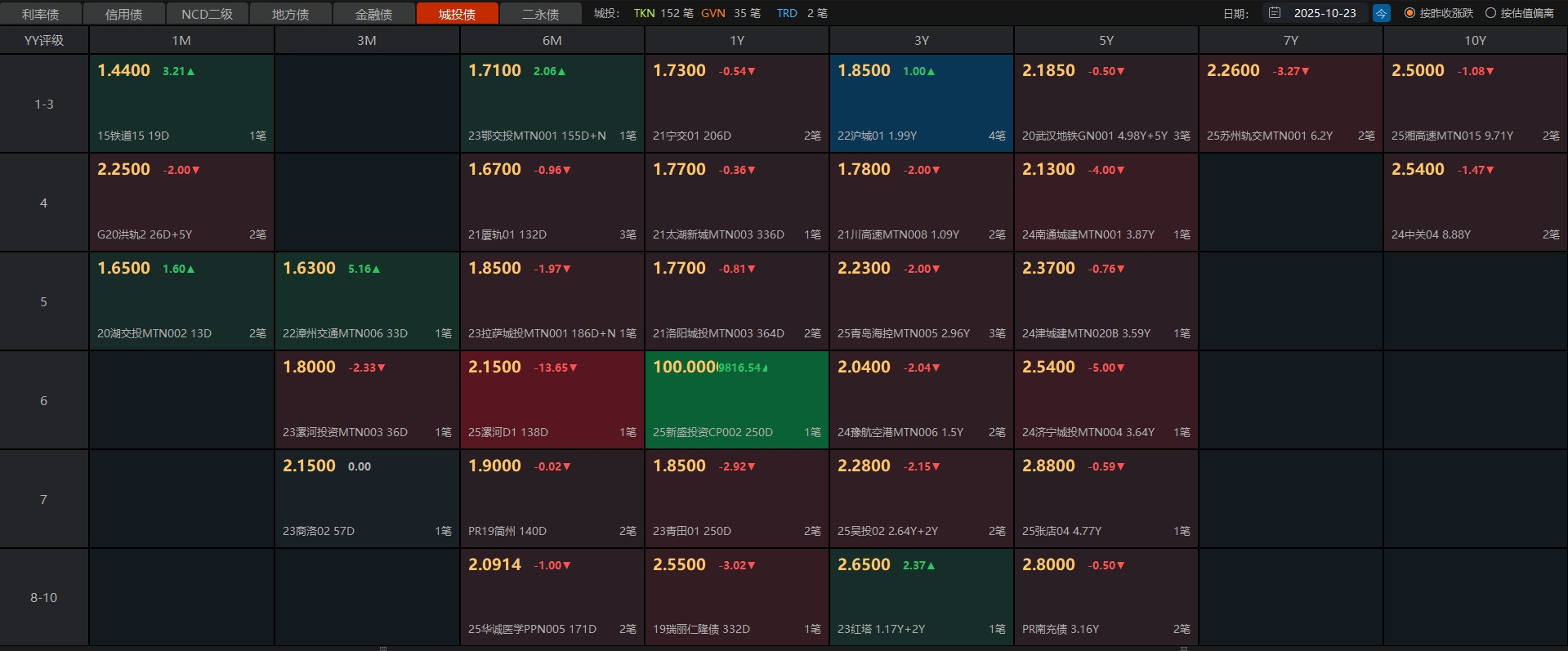
Task: Click the YY评级 column header
Action: [44, 40]
